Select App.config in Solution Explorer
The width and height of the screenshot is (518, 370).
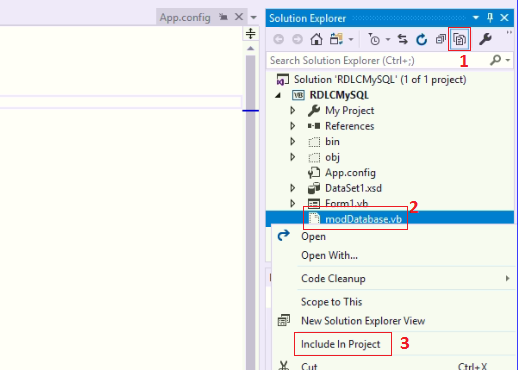[350, 173]
